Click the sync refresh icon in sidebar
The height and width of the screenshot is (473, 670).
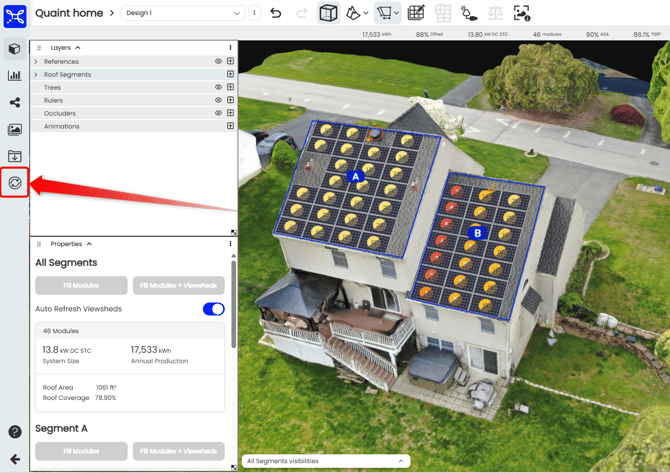tap(15, 182)
